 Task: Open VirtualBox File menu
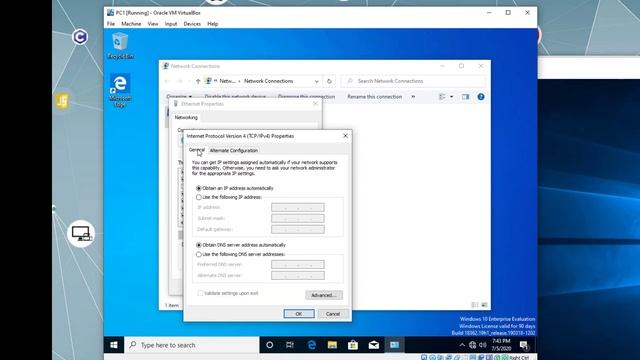(x=111, y=24)
